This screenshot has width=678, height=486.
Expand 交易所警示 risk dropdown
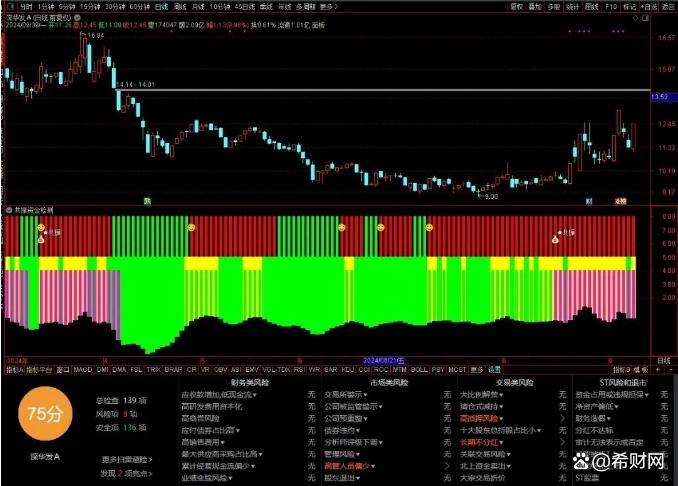click(346, 395)
